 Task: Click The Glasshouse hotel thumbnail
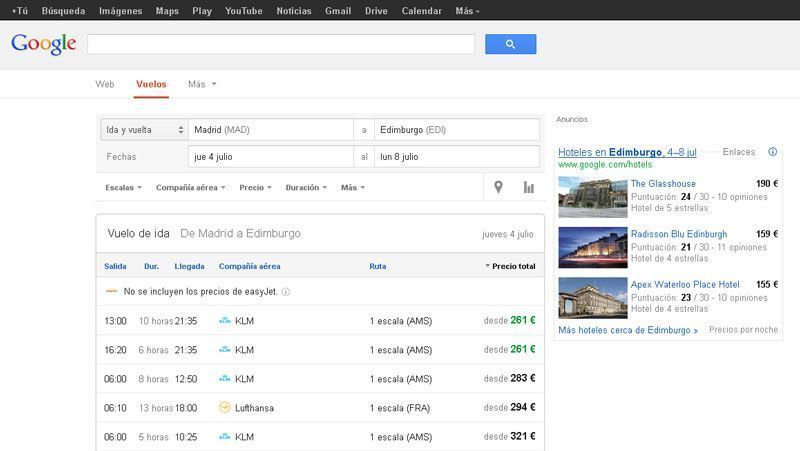click(x=593, y=197)
